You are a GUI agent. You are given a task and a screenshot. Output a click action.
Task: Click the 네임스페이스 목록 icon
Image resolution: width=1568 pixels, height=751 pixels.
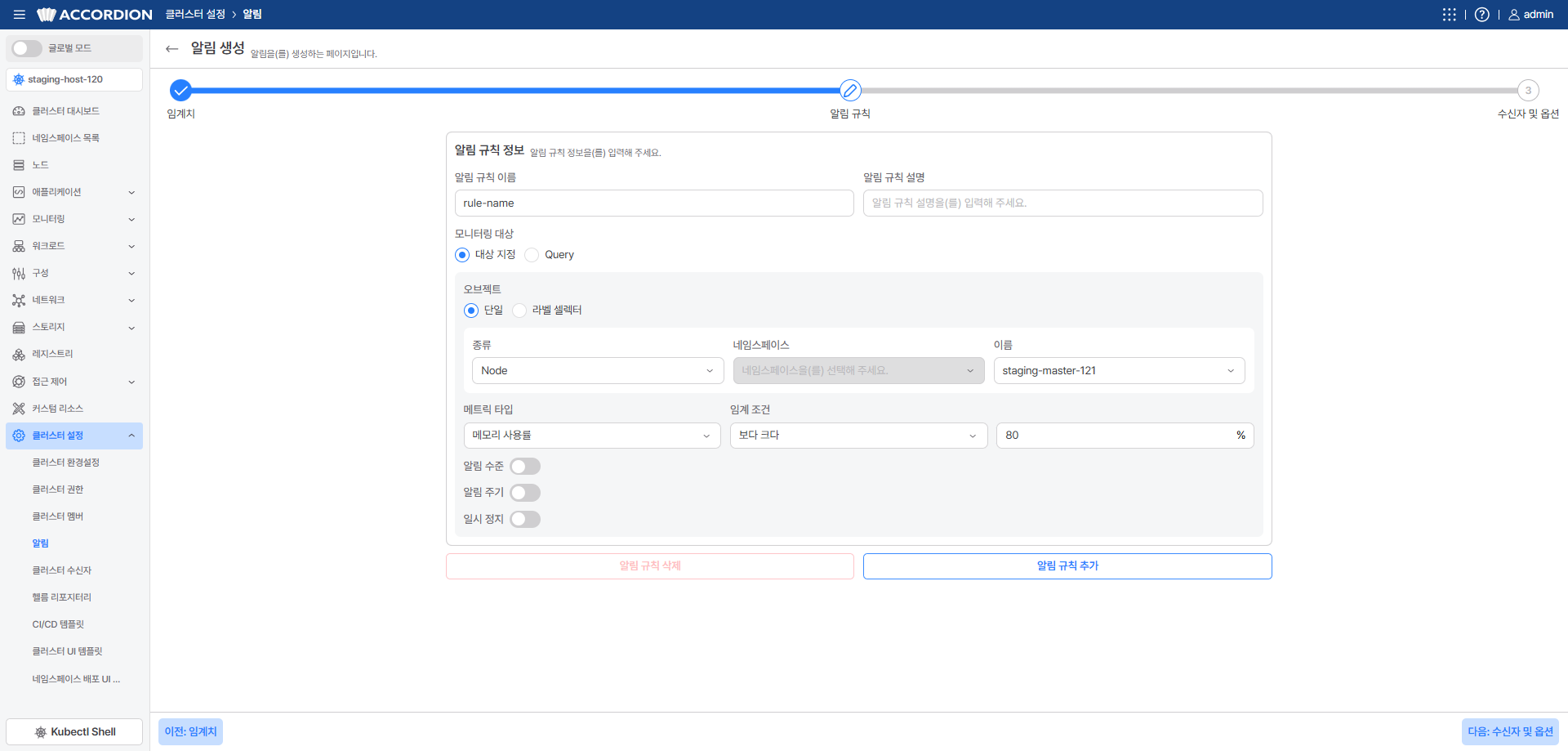tap(19, 138)
